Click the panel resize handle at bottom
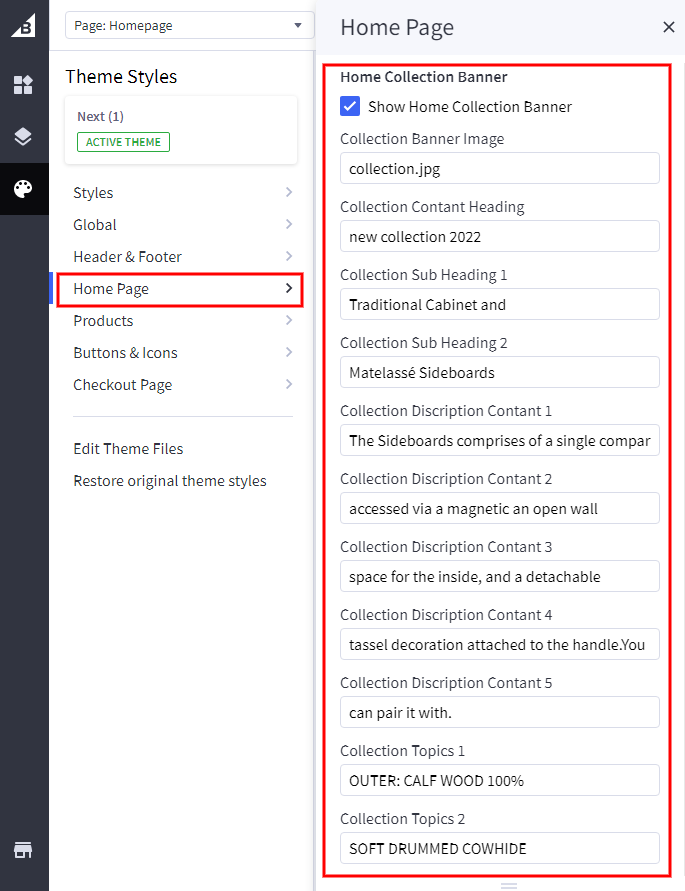Screen dimensions: 685x891 (x=509, y=885)
